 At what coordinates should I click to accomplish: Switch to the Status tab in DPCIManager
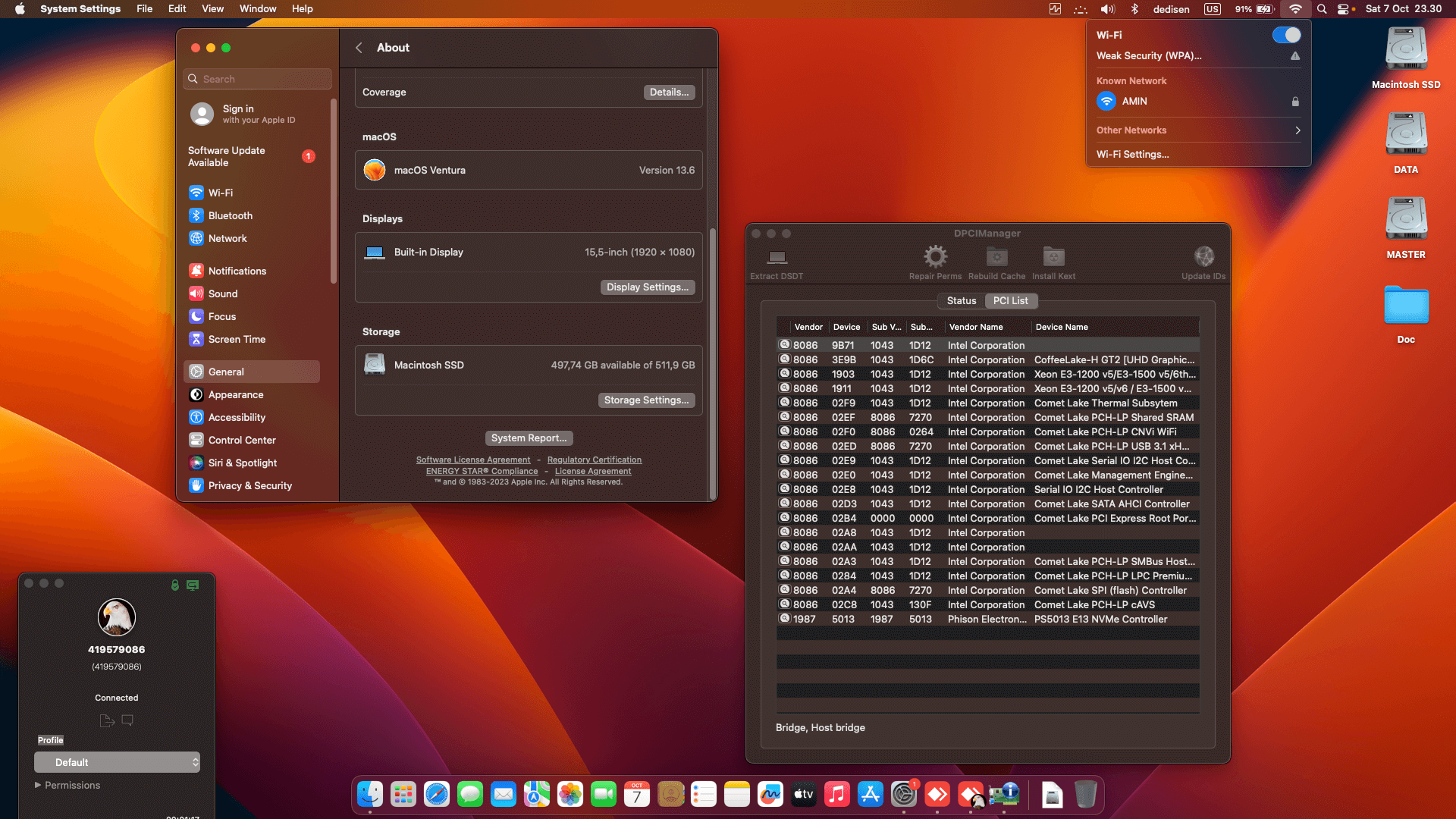tap(961, 300)
